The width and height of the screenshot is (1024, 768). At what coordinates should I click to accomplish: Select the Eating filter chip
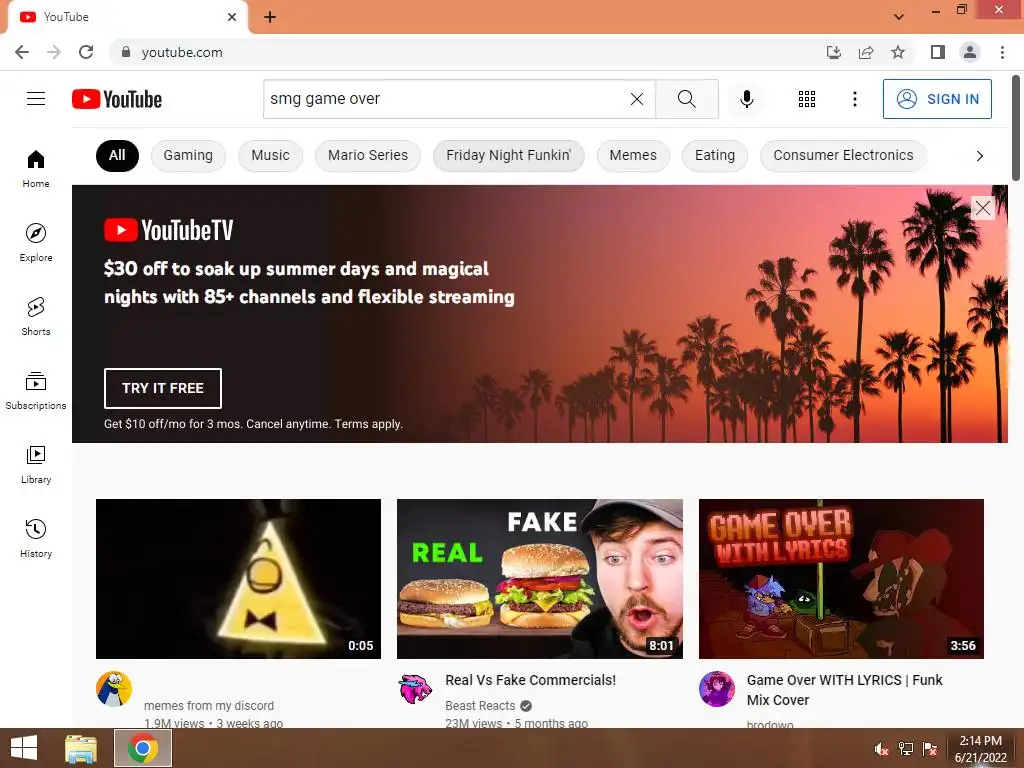714,155
